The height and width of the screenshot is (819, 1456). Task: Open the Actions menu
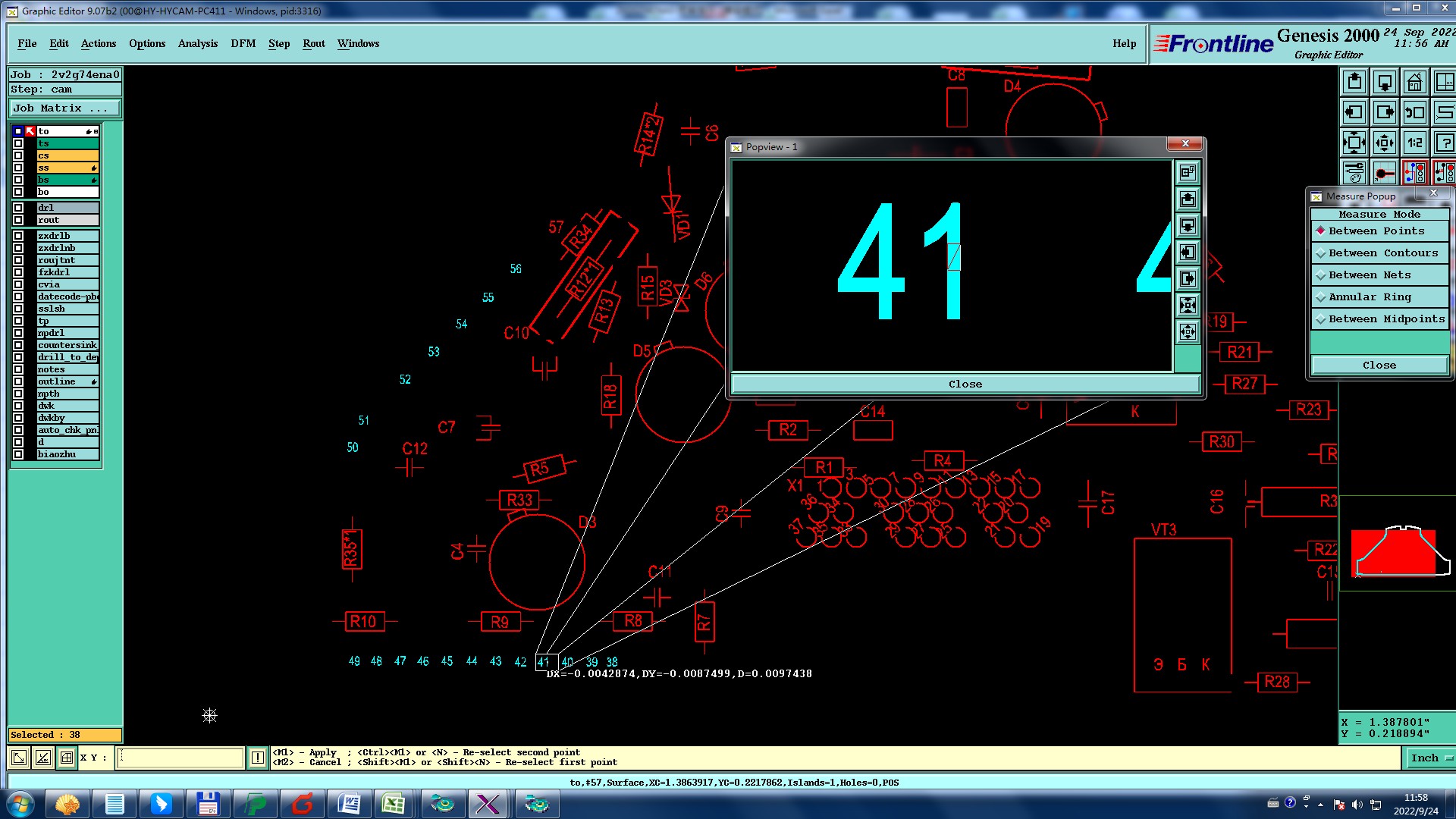[x=99, y=43]
